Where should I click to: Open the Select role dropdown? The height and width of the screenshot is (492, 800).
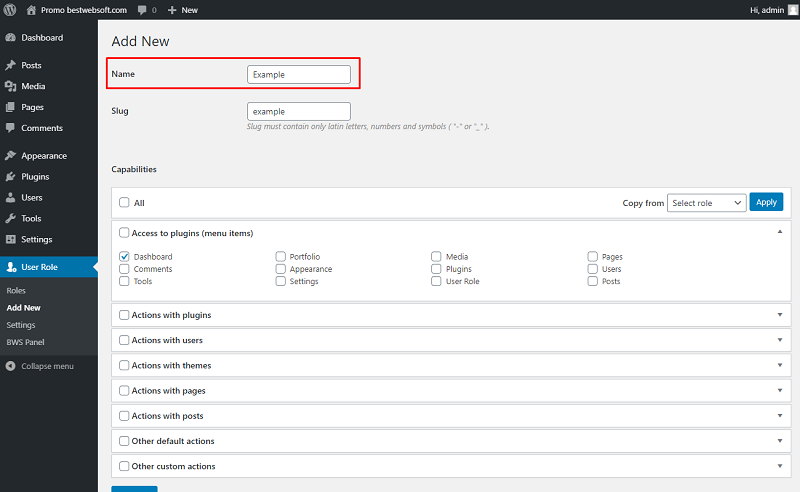tap(707, 203)
